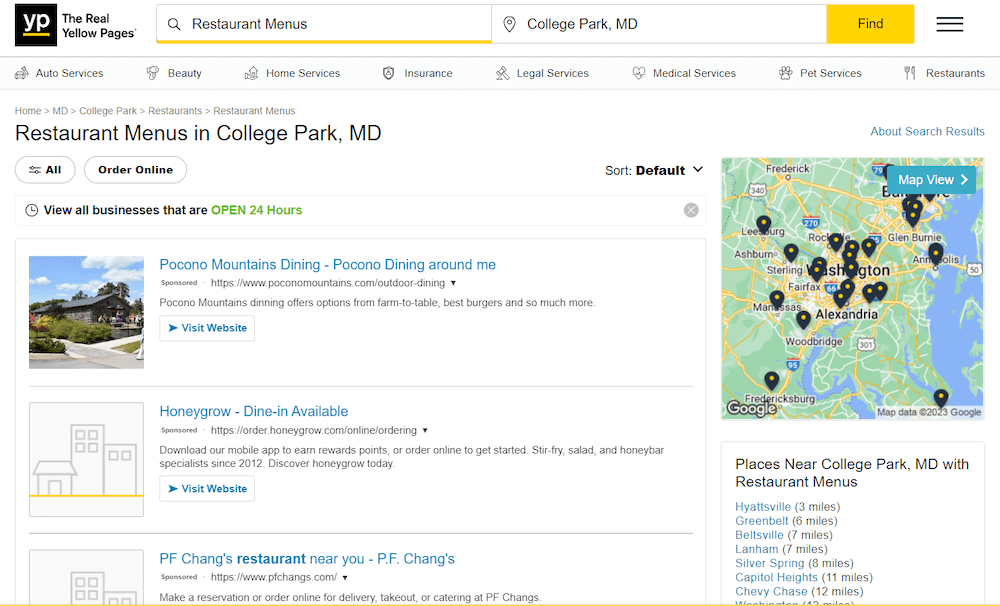Image resolution: width=1000 pixels, height=606 pixels.
Task: Open Capitol Heights nearby place link
Action: 776,577
